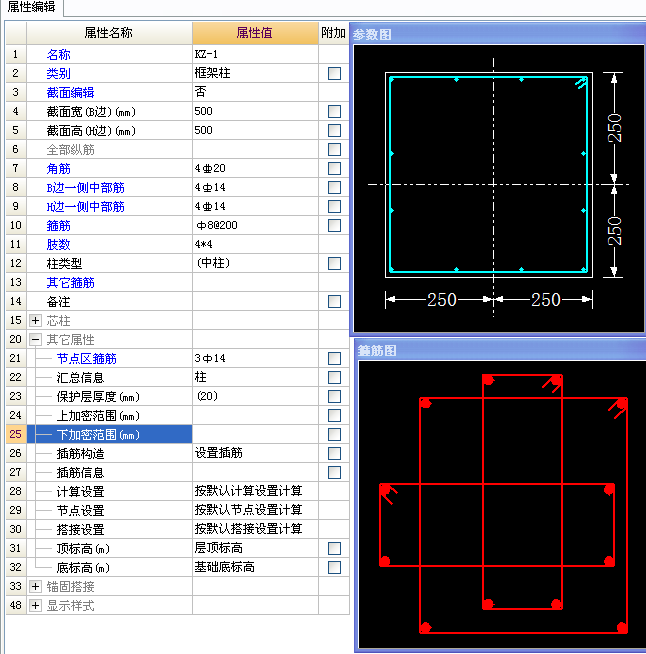Tick the 附加 checkbox for 插筋构造
646x654 pixels.
click(334, 453)
